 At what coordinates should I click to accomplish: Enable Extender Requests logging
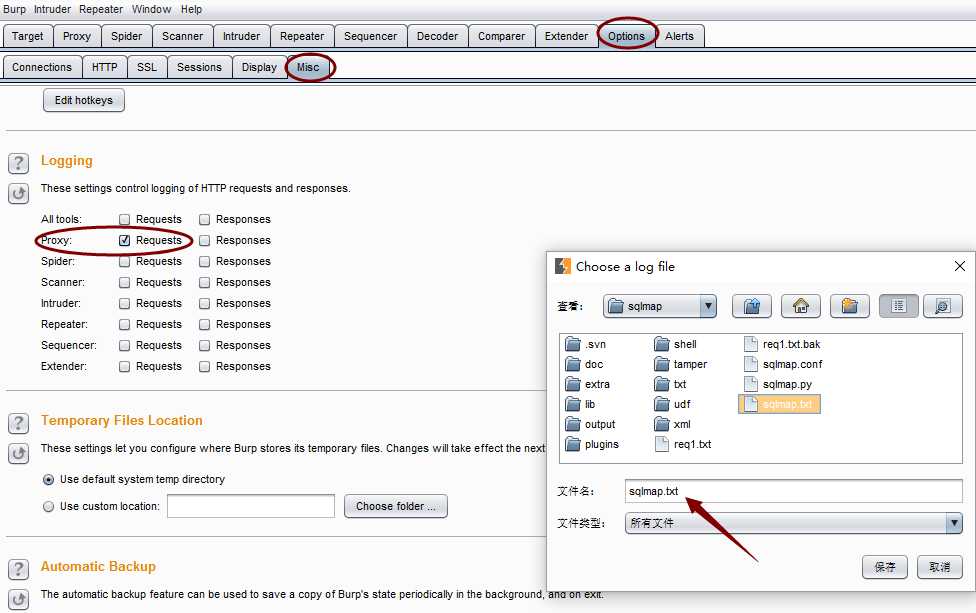click(x=124, y=367)
